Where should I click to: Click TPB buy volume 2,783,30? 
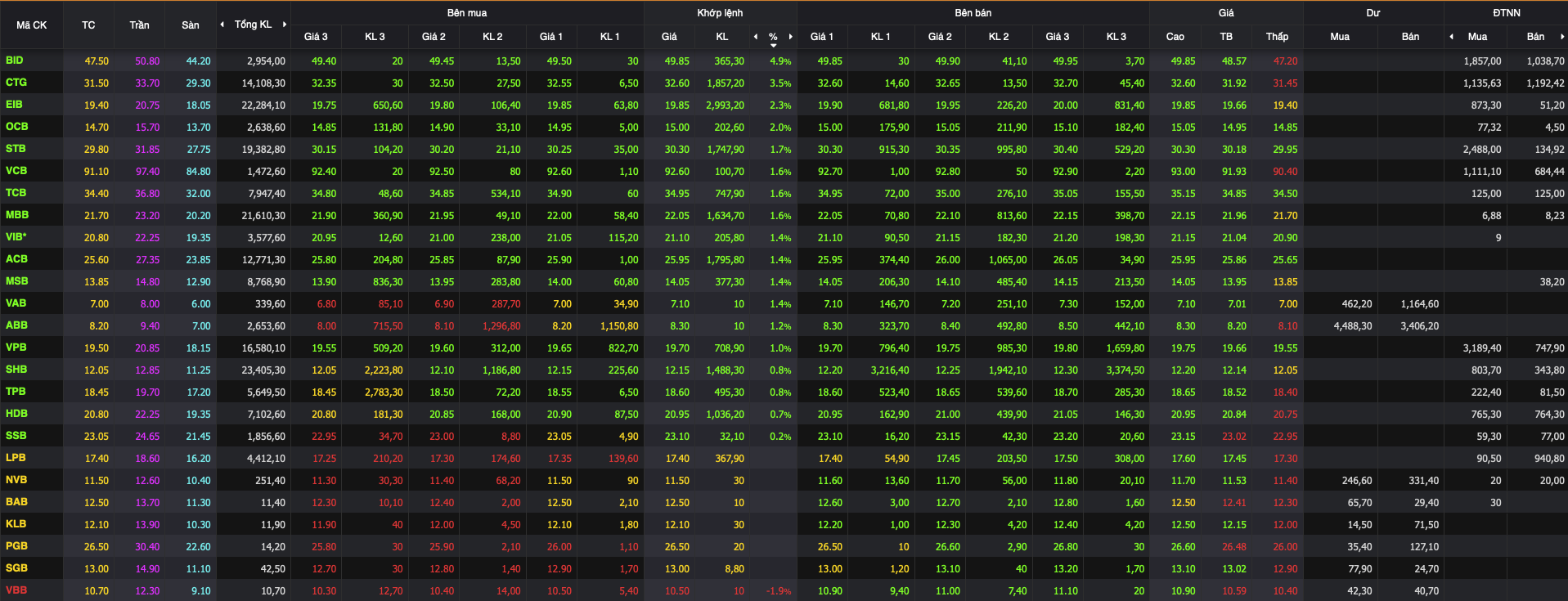click(384, 392)
